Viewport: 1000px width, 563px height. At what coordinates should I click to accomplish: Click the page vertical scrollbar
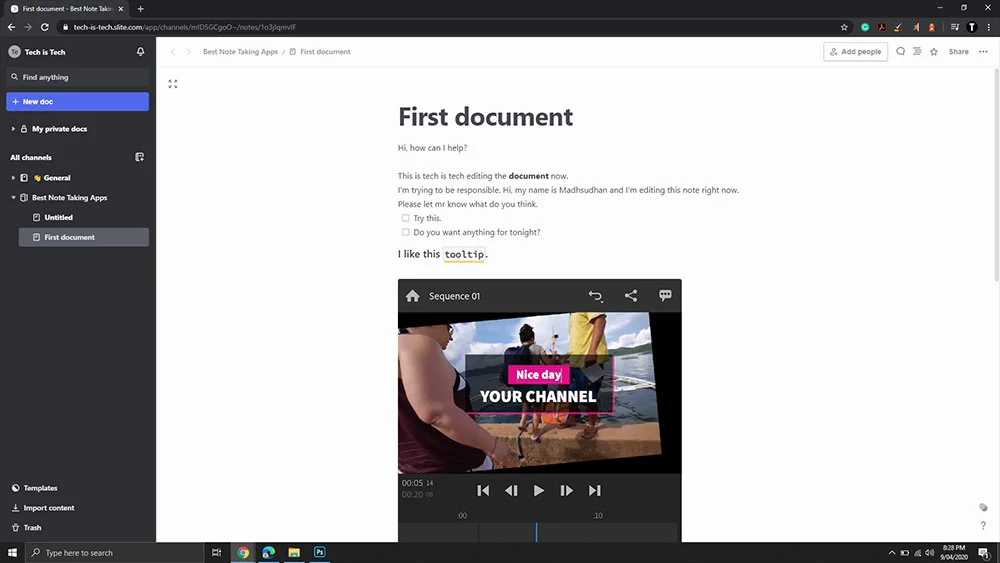(x=996, y=175)
